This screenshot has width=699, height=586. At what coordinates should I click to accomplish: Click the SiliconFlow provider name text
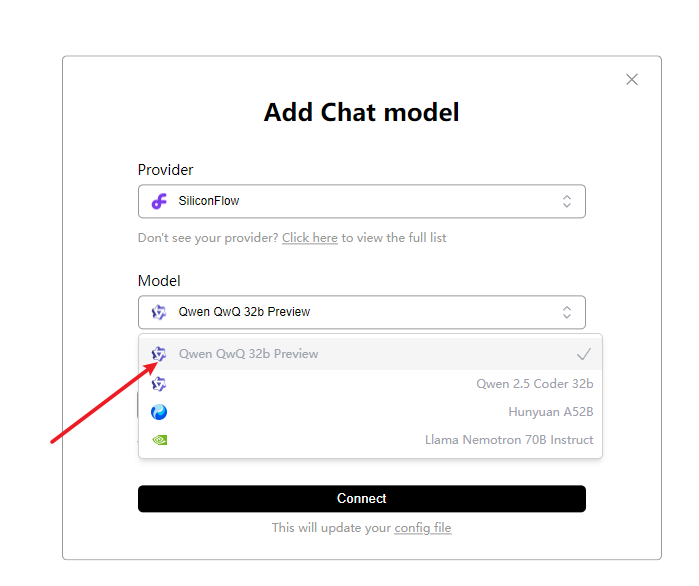tap(209, 201)
